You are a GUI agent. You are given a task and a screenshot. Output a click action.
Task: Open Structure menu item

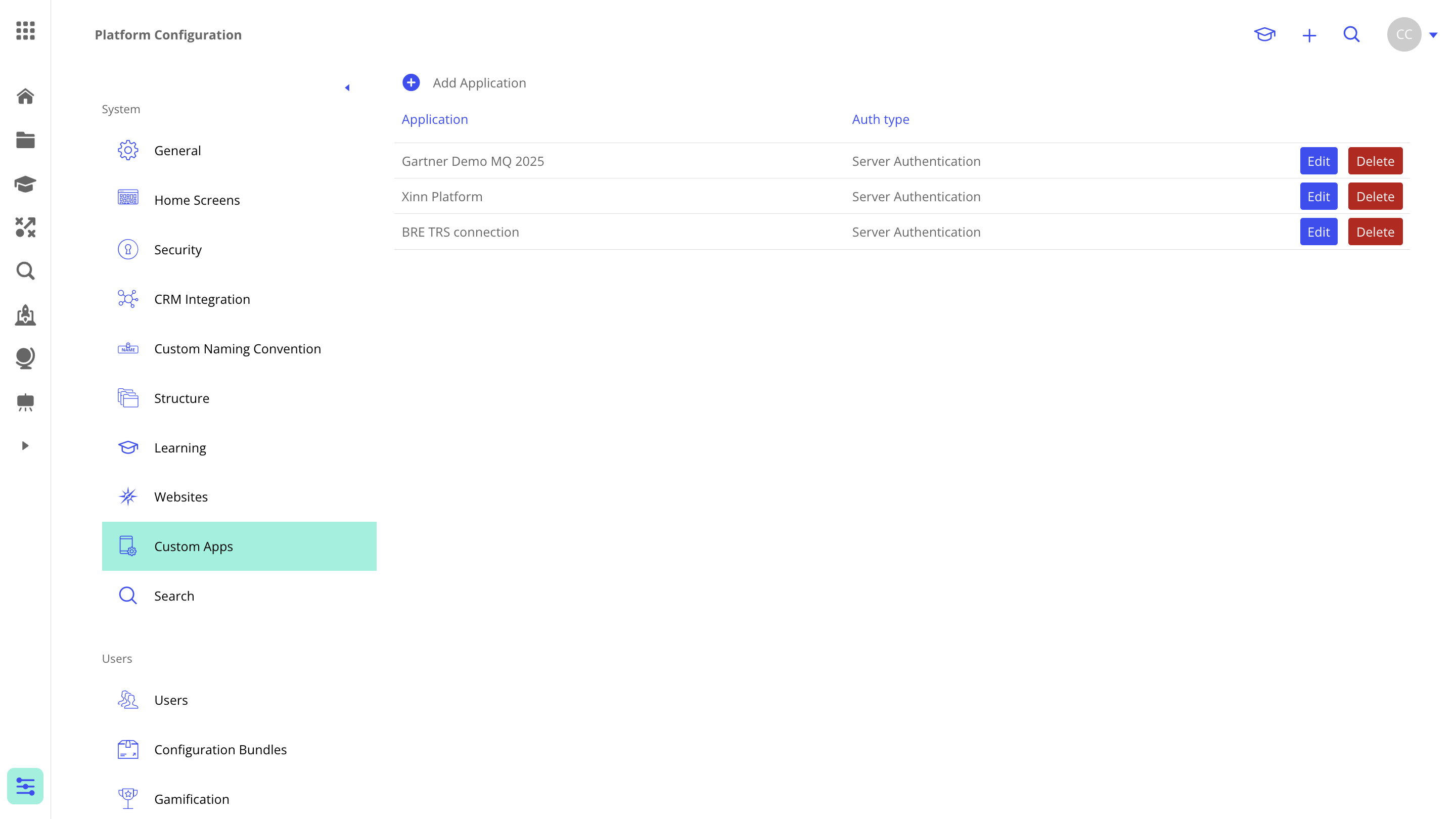239,398
